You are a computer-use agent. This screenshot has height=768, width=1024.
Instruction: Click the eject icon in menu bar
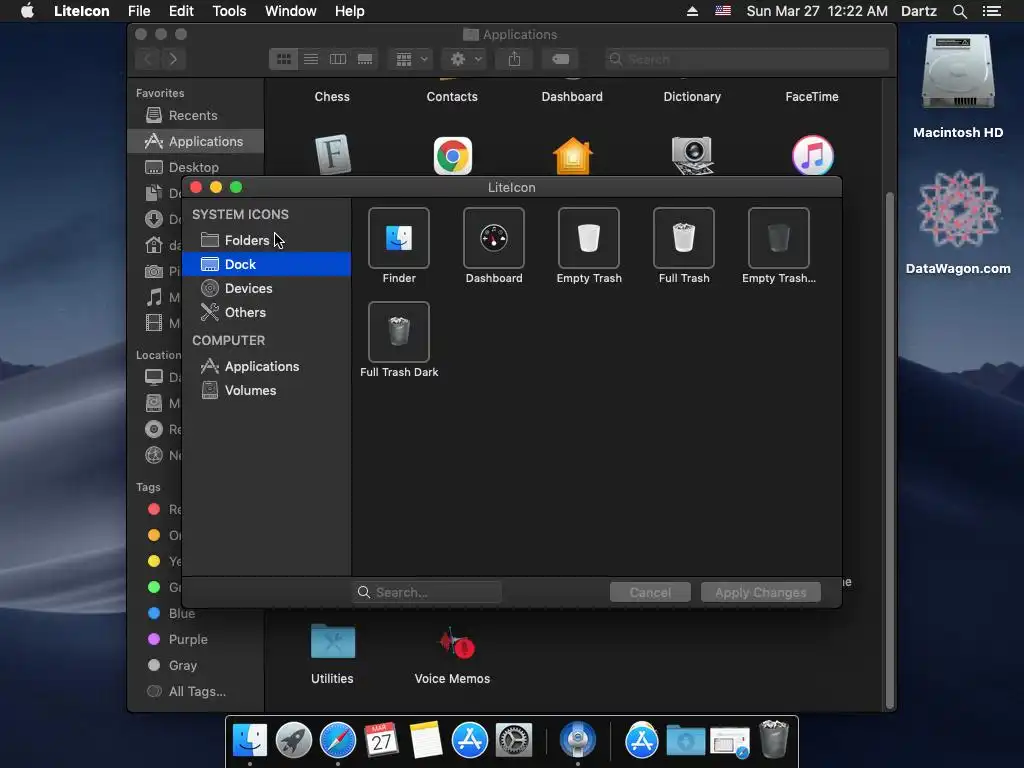[x=692, y=11]
